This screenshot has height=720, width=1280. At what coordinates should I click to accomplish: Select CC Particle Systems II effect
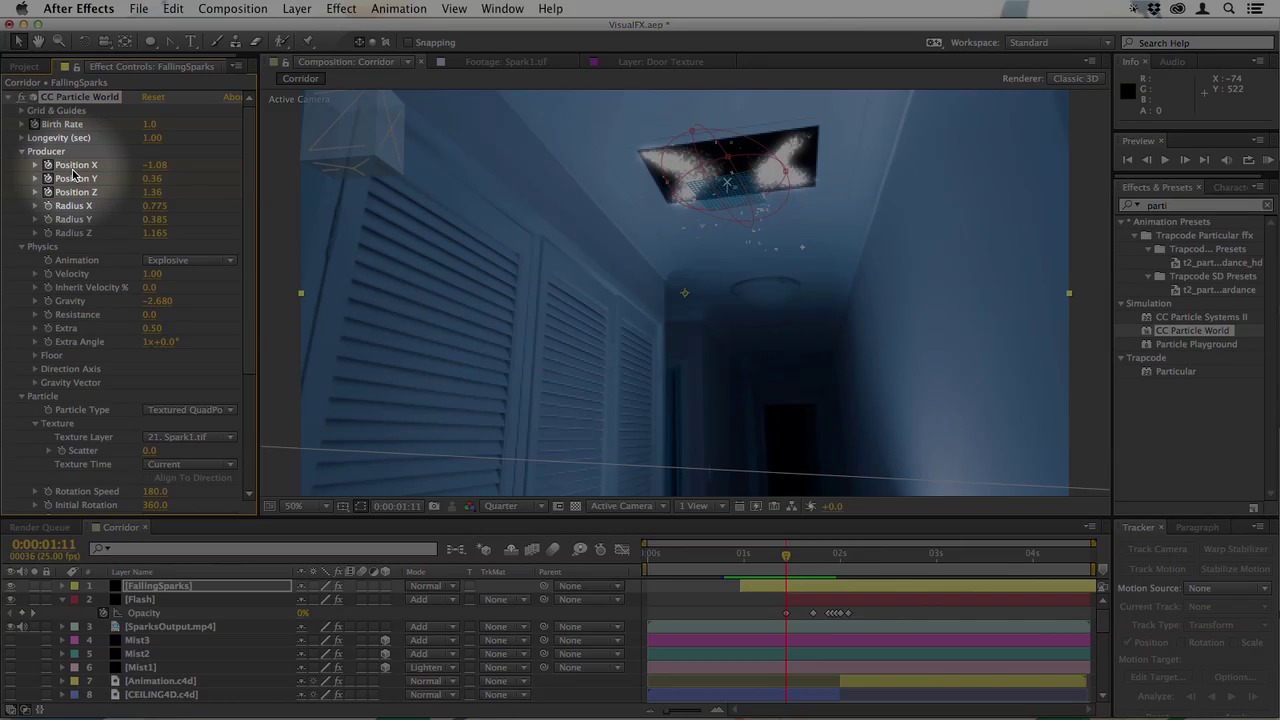point(1201,317)
